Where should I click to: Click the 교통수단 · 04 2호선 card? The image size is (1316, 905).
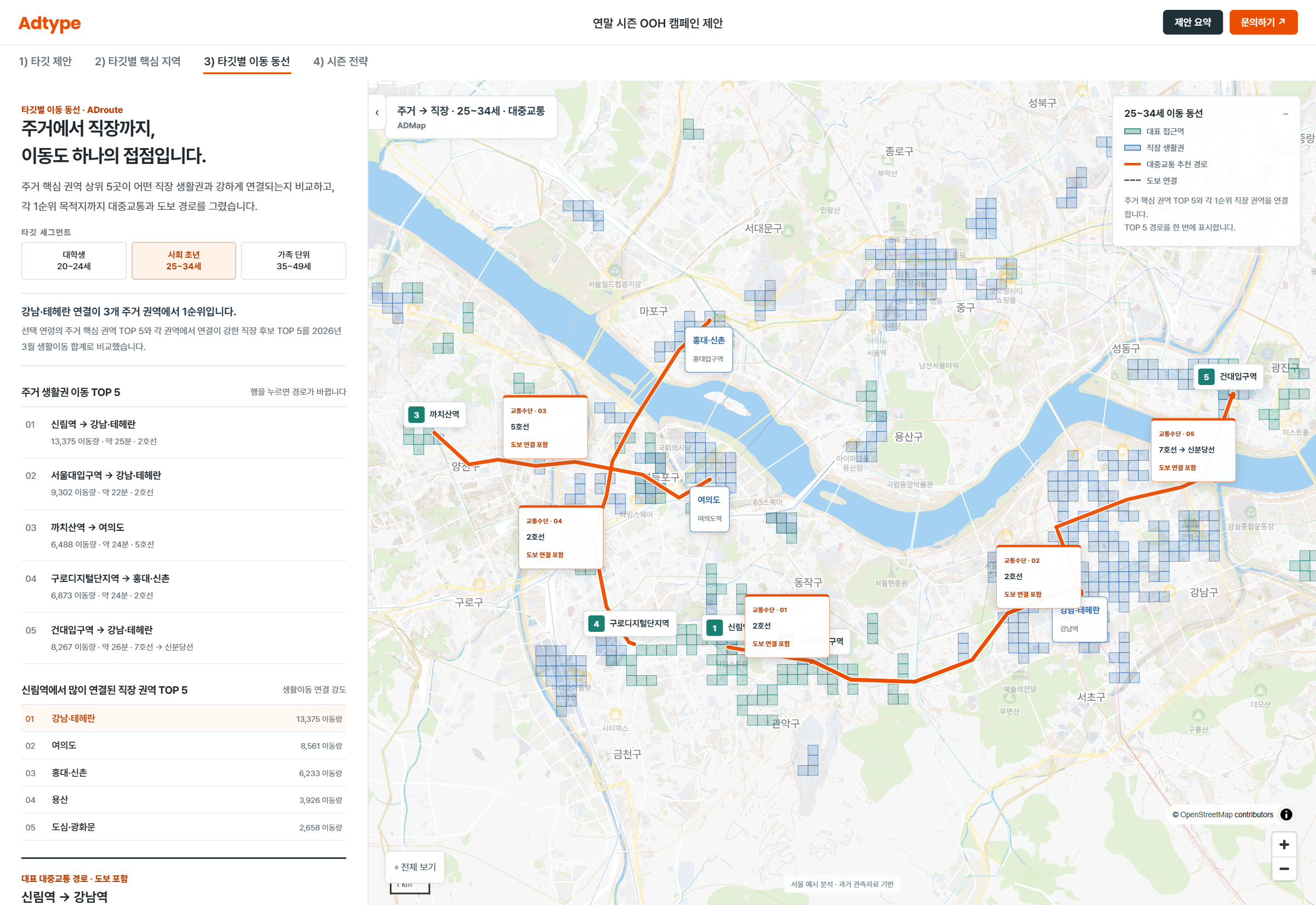tap(560, 537)
